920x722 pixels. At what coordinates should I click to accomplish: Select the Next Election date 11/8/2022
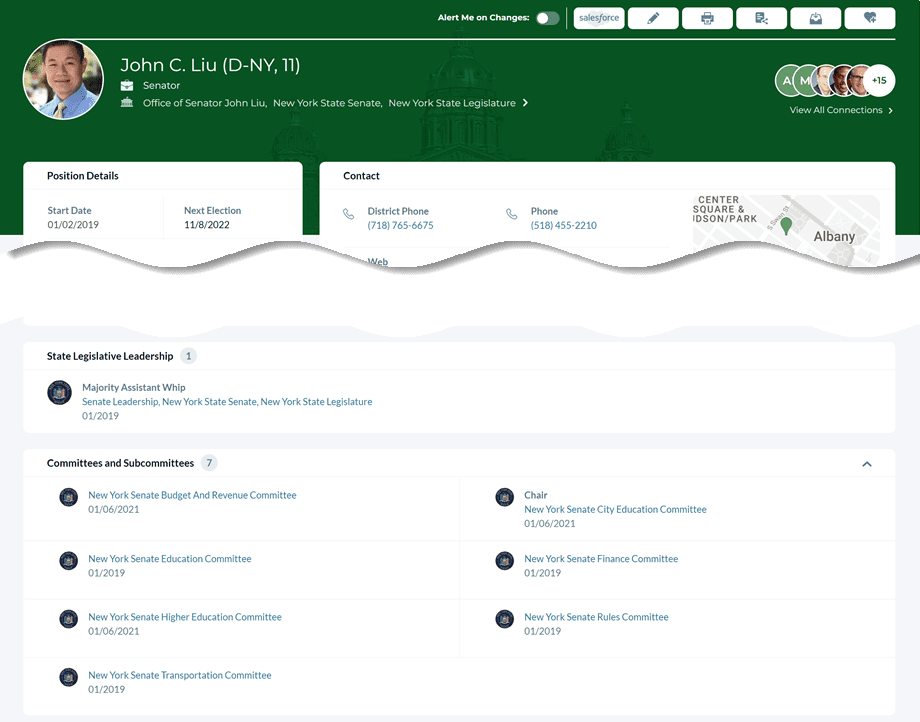tap(207, 225)
